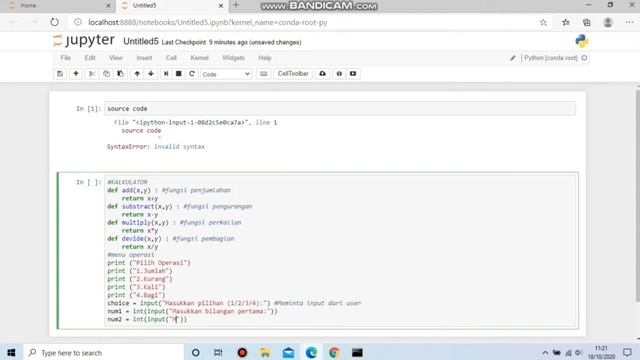Click the cloud upload toolbar icon
Viewport: 640px width, 360px height.
tap(322, 74)
